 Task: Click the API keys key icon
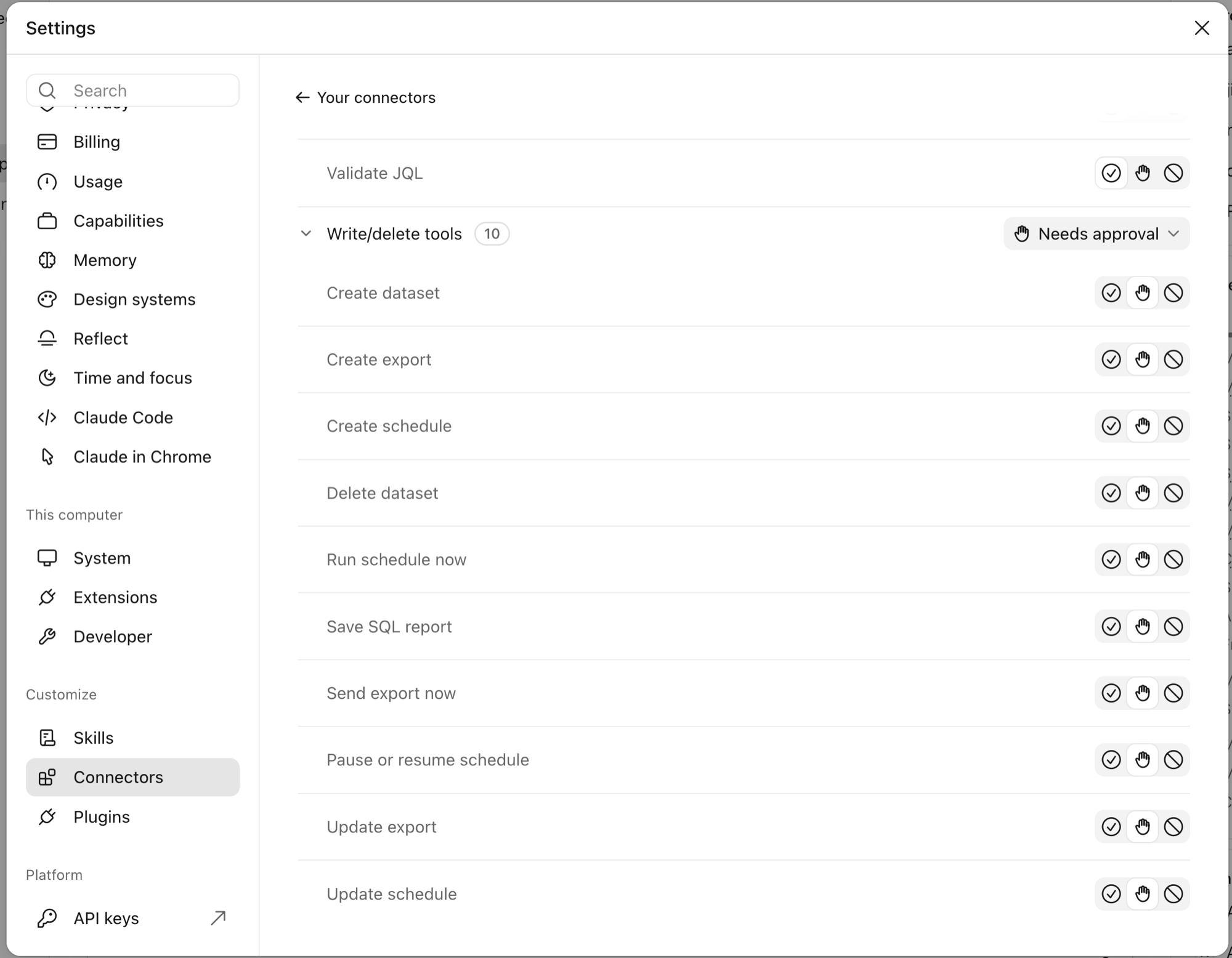[47, 918]
